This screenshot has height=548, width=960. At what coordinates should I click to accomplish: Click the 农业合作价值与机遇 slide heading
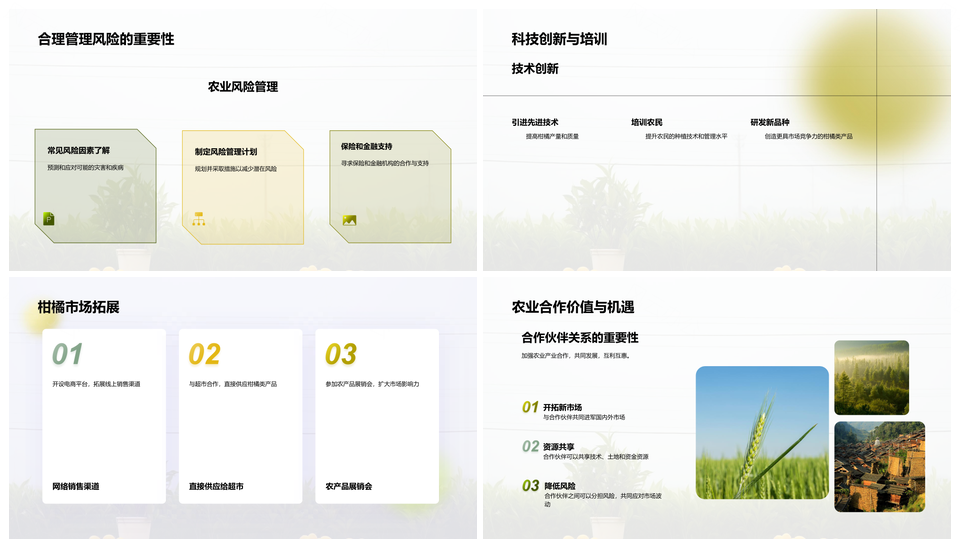(x=572, y=307)
